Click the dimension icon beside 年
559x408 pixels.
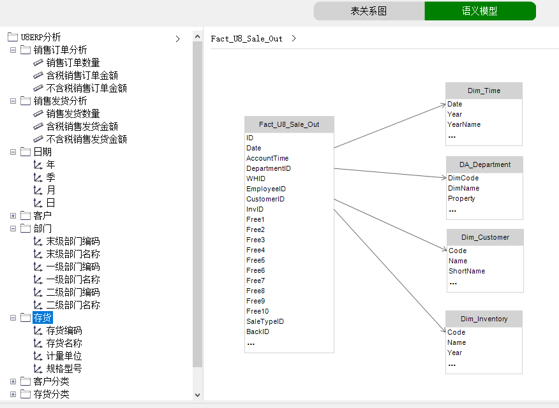click(x=38, y=165)
